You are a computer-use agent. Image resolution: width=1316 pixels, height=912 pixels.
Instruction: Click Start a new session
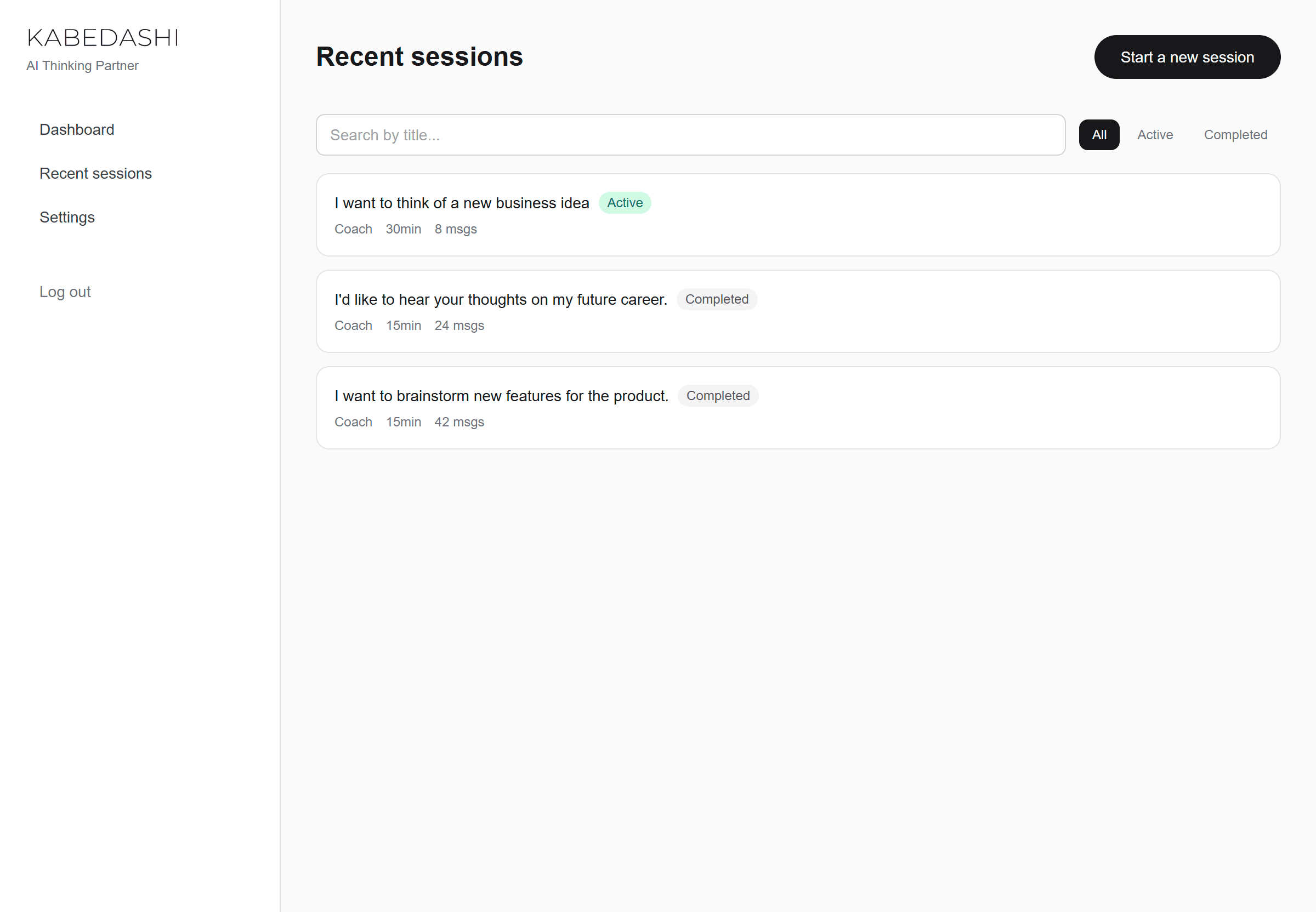point(1187,57)
